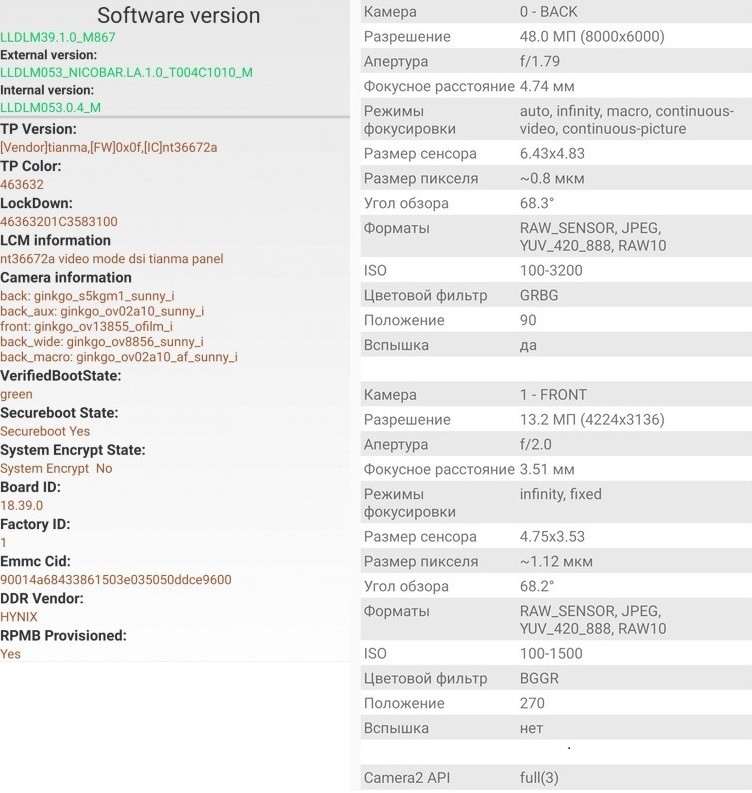Click the Secureboot Yes value

45,431
